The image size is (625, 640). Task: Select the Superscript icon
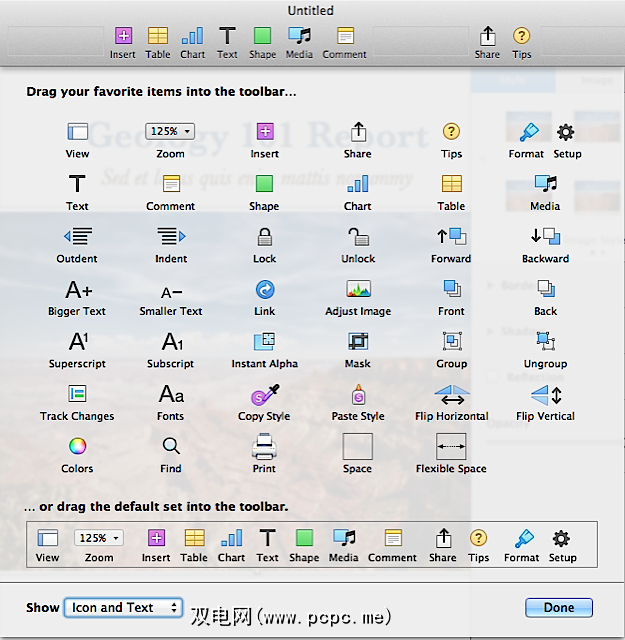[77, 342]
